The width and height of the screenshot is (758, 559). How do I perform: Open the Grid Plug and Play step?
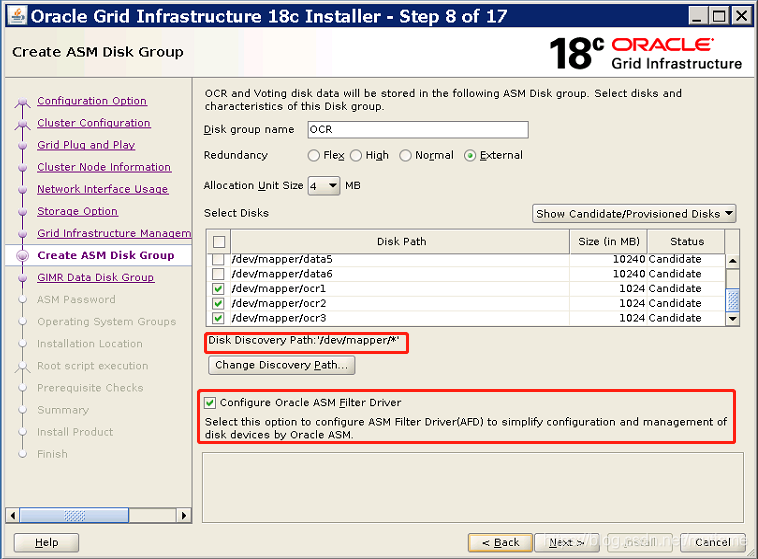click(86, 145)
